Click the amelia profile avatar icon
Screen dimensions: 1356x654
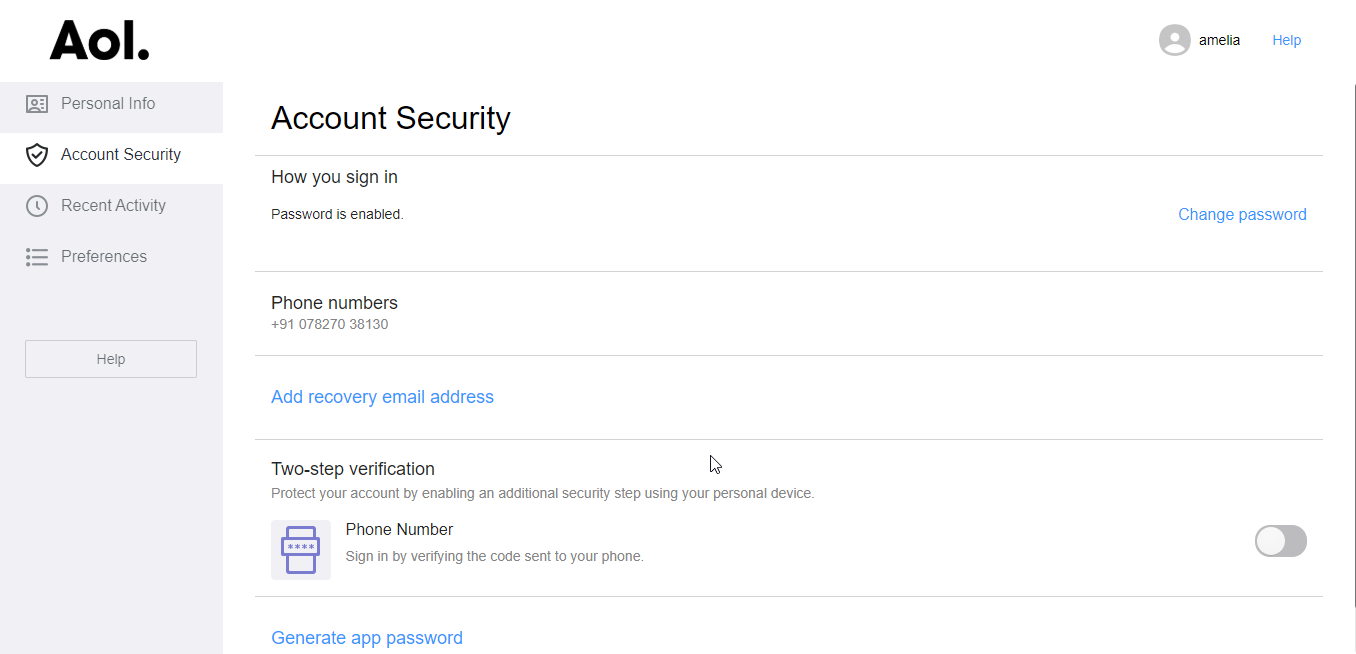[x=1174, y=40]
